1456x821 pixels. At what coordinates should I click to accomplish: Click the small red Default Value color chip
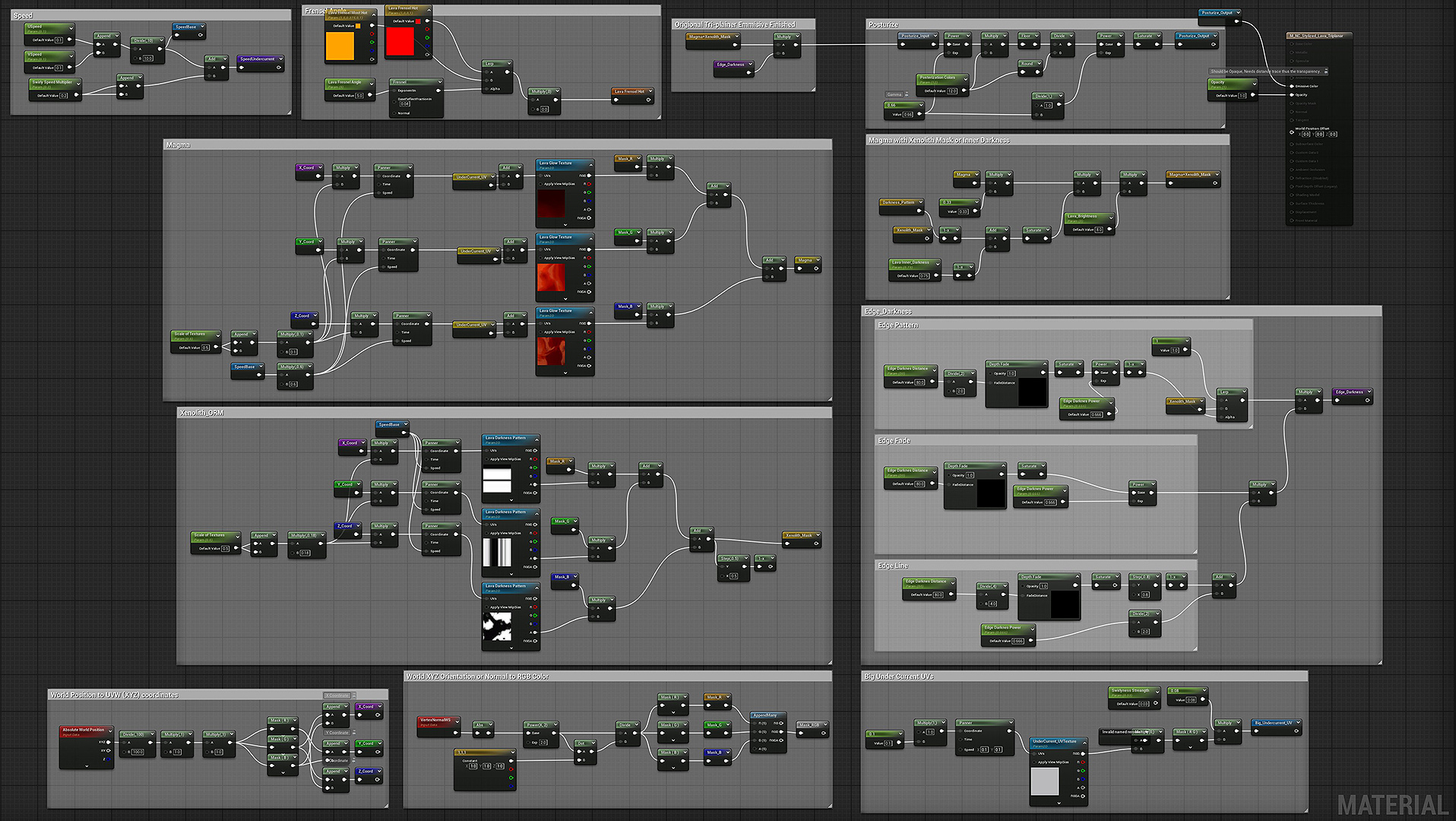click(418, 21)
